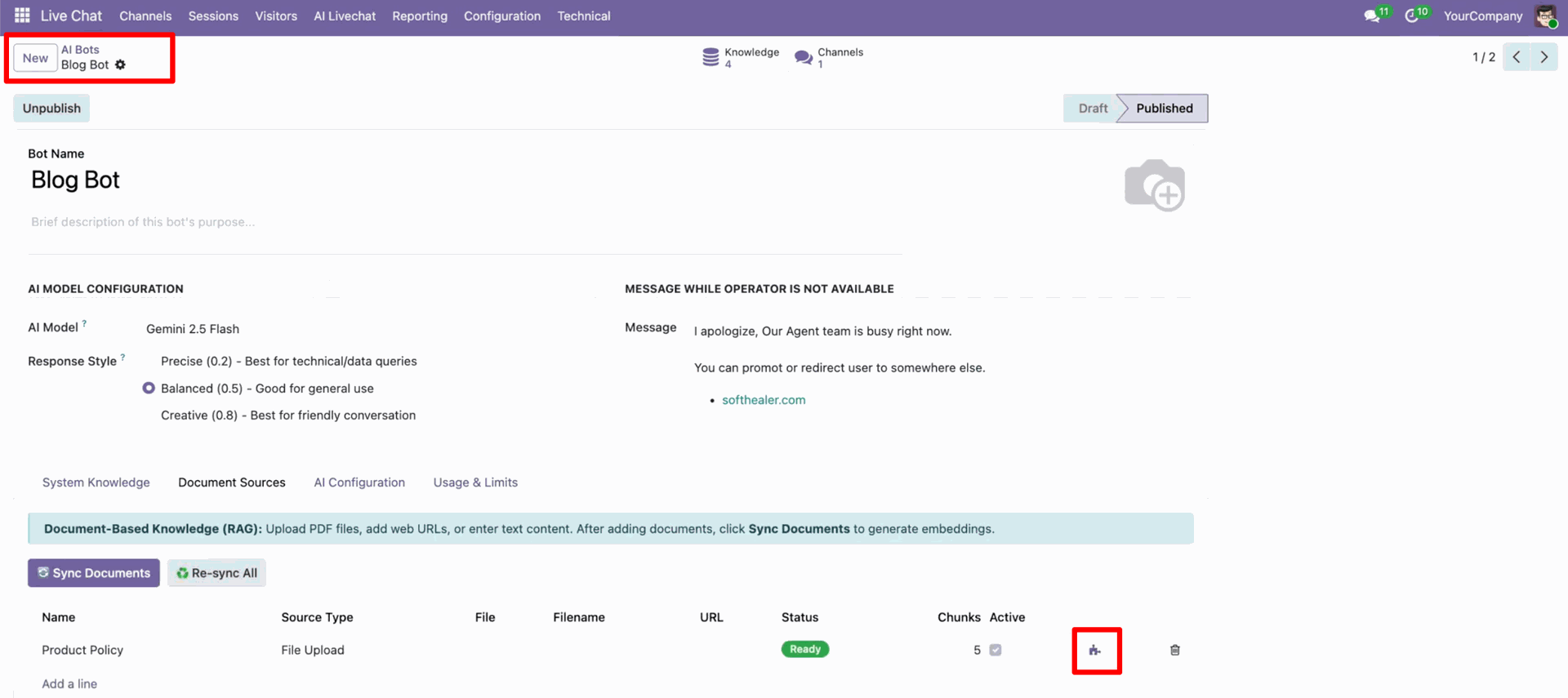Image resolution: width=1568 pixels, height=698 pixels.
Task: Open the gear actions menu beside Blog Bot
Action: click(120, 64)
